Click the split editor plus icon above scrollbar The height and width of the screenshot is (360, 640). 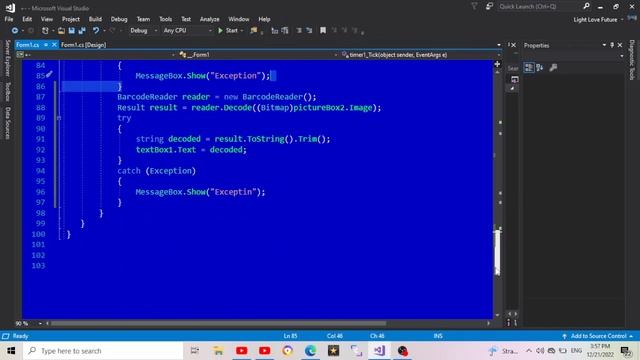tap(497, 64)
